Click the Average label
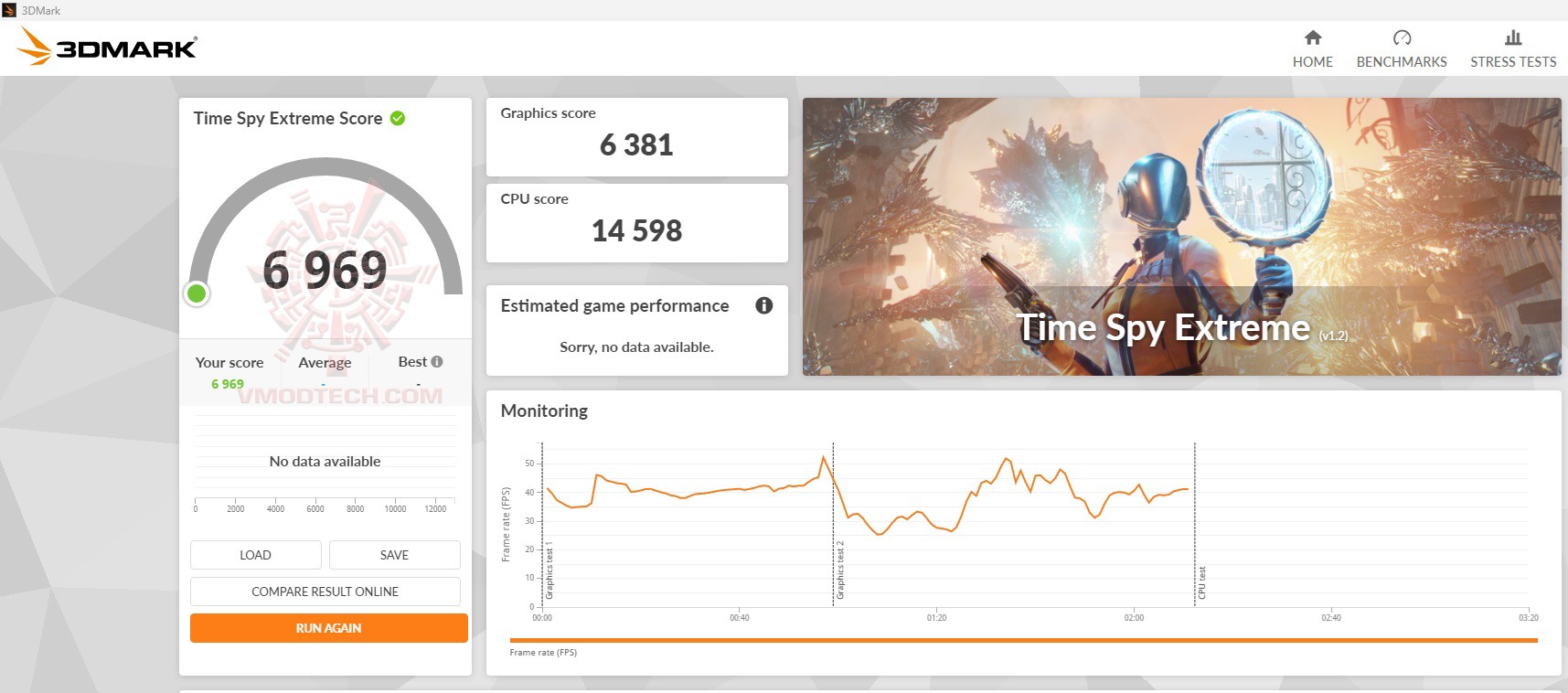Viewport: 1568px width, 693px height. [x=325, y=362]
